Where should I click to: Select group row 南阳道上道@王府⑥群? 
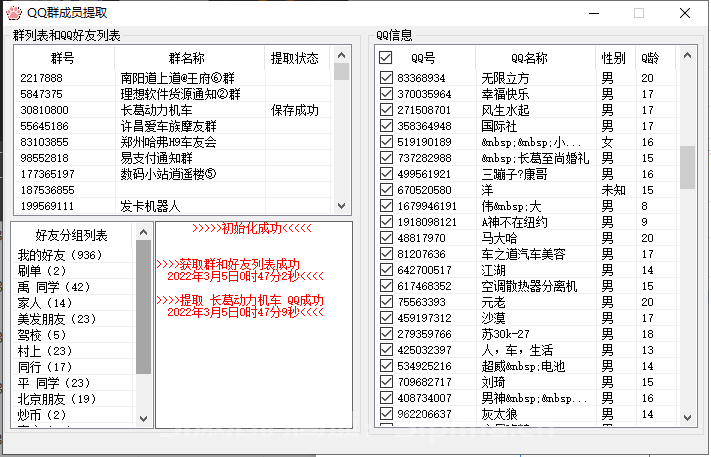coord(172,78)
